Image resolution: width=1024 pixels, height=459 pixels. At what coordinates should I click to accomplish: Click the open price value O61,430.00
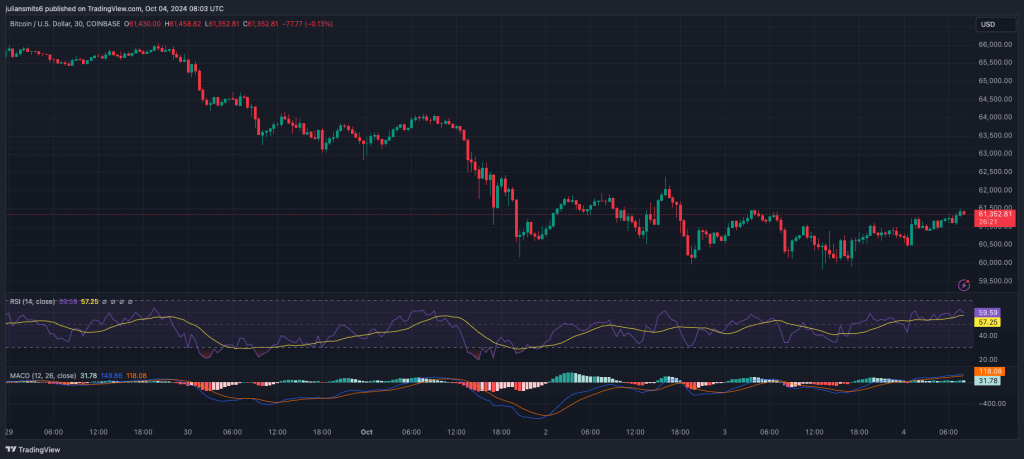142,24
